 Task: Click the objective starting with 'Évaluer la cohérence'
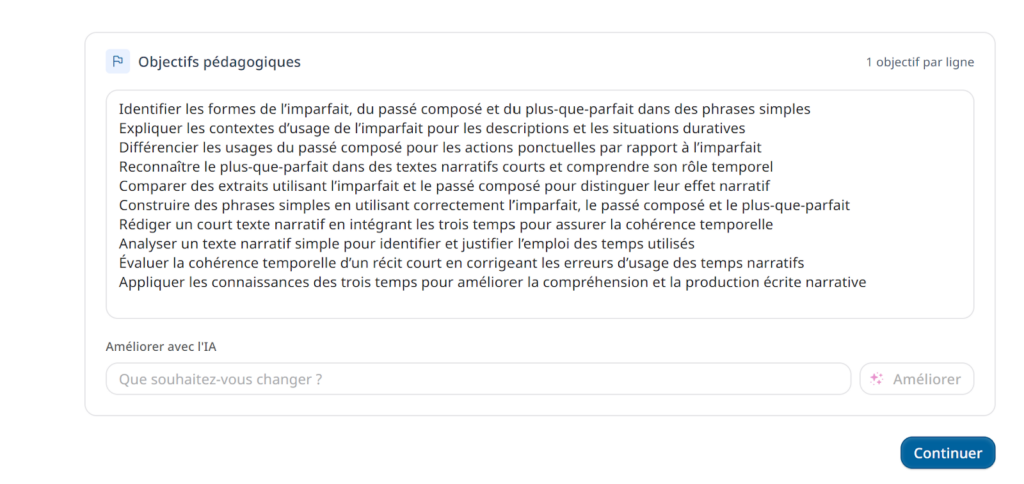pos(461,263)
